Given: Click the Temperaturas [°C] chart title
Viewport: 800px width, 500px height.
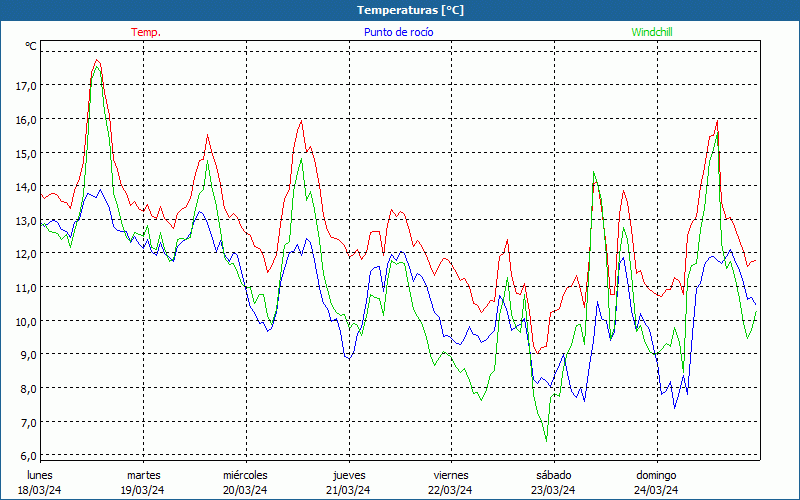Looking at the screenshot, I should [410, 10].
